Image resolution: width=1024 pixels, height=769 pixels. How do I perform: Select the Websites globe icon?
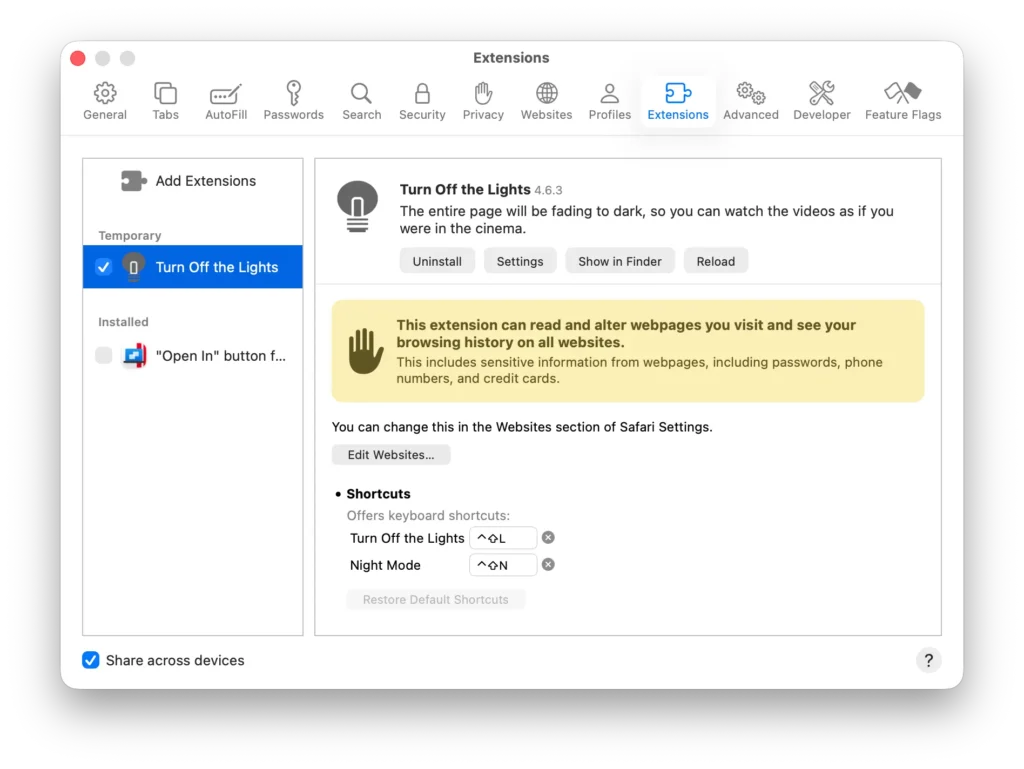[546, 101]
